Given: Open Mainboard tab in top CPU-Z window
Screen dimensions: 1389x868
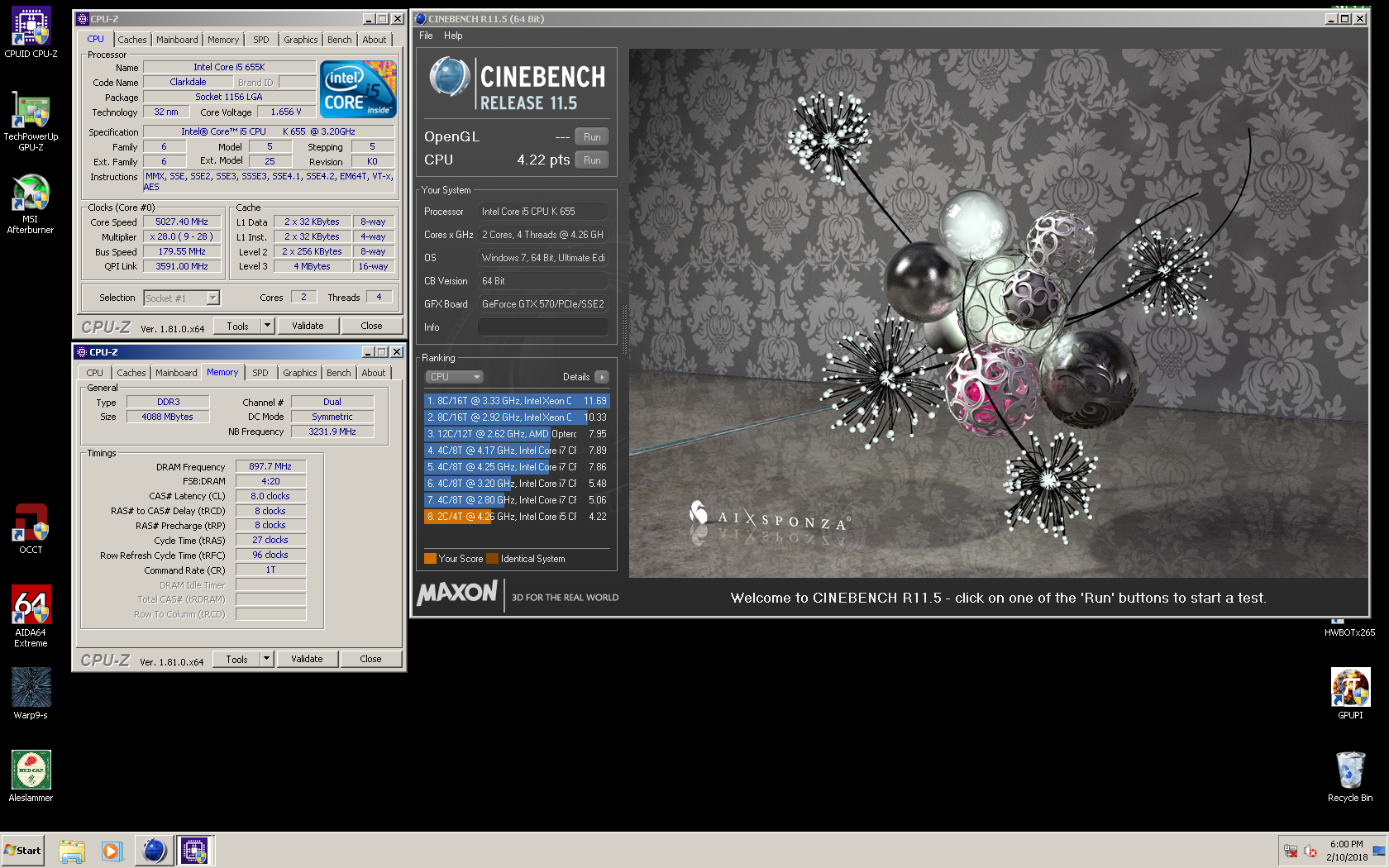Looking at the screenshot, I should (177, 40).
